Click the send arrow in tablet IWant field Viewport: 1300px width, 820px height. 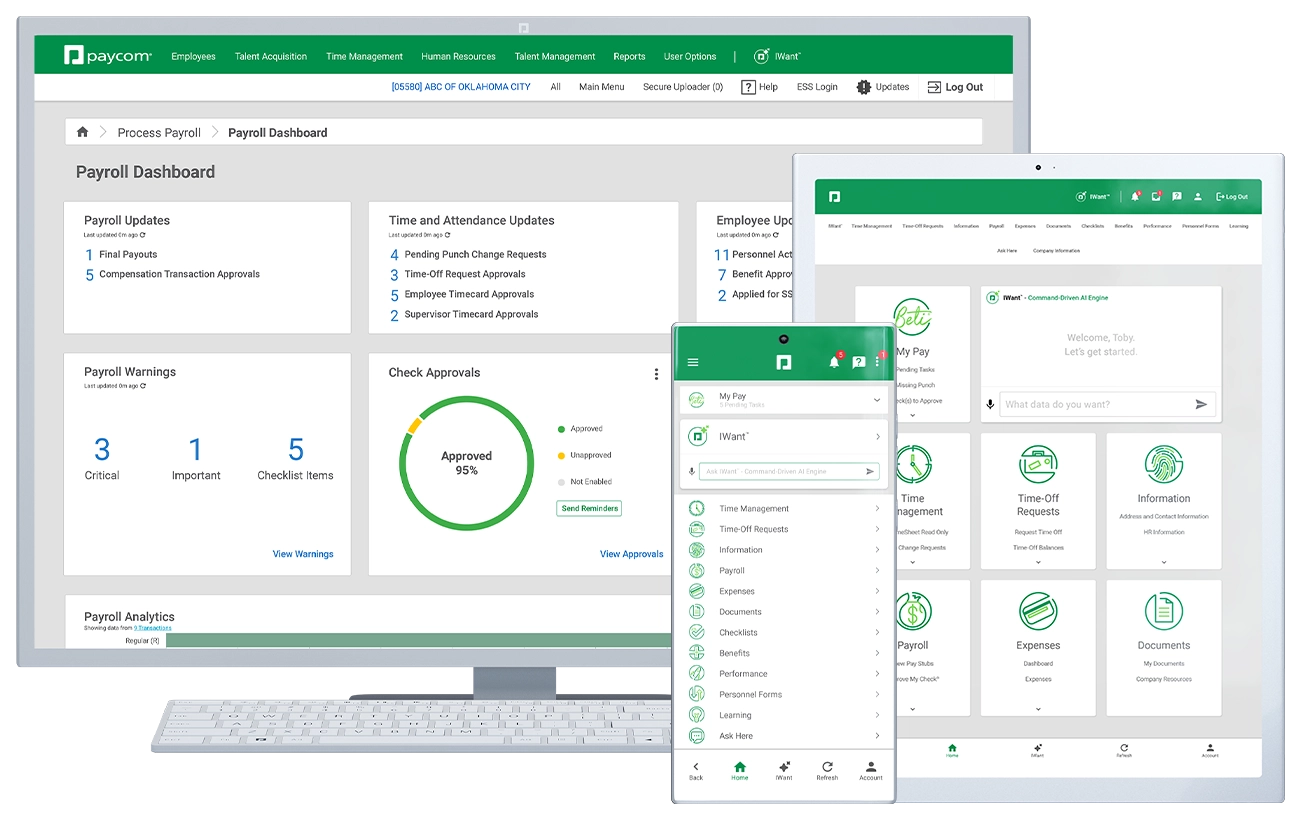click(1201, 404)
